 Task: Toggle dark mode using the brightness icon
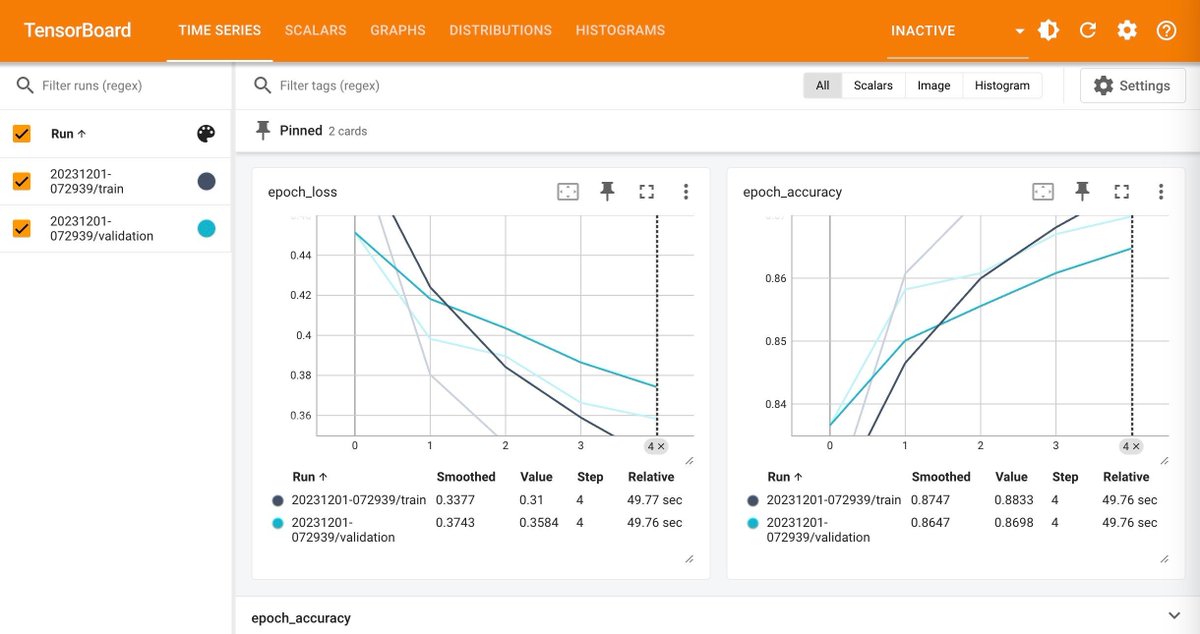1047,30
